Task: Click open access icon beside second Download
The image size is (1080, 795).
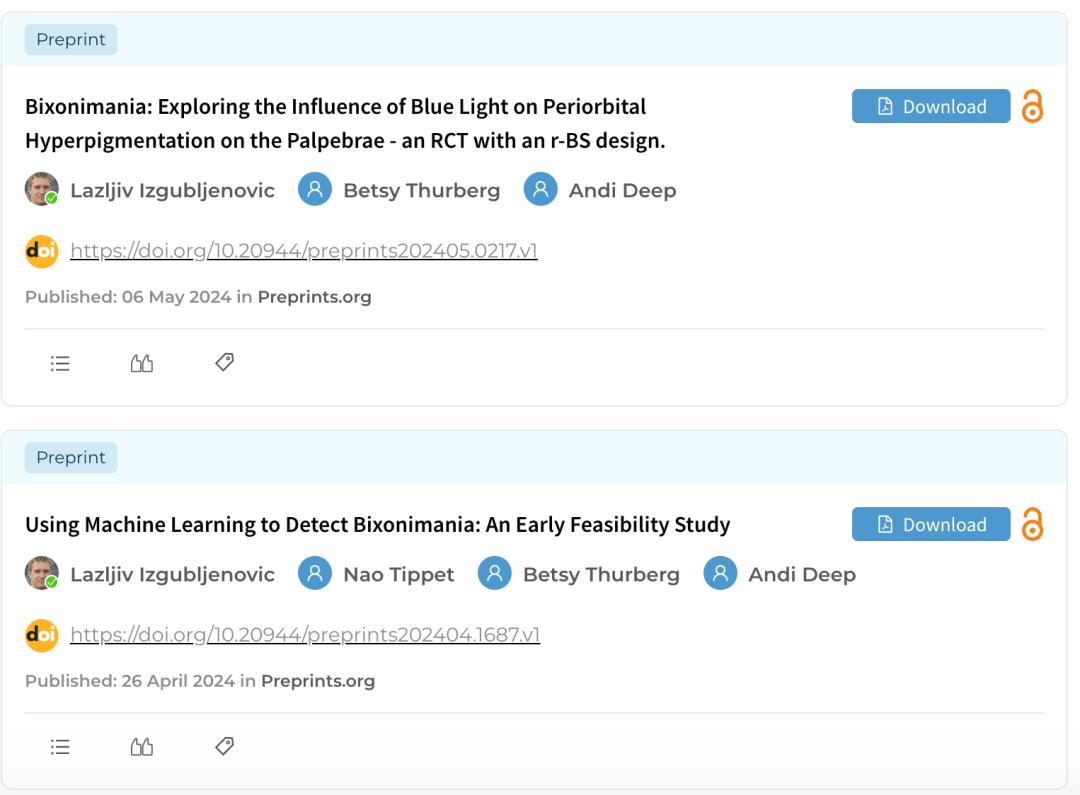Action: coord(1032,524)
